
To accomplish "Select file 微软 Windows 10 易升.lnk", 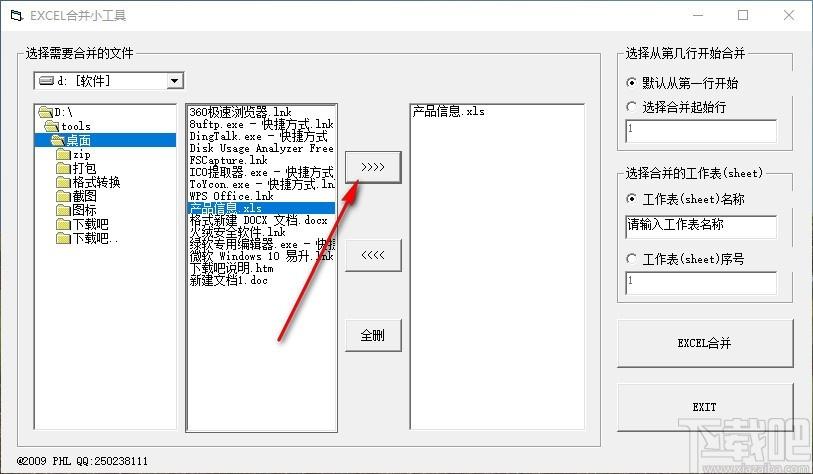I will 261,256.
